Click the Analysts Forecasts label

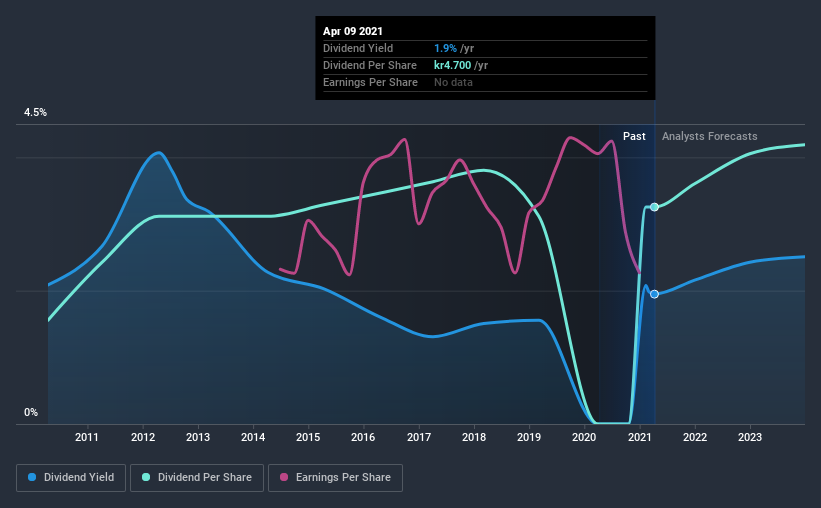pos(709,136)
